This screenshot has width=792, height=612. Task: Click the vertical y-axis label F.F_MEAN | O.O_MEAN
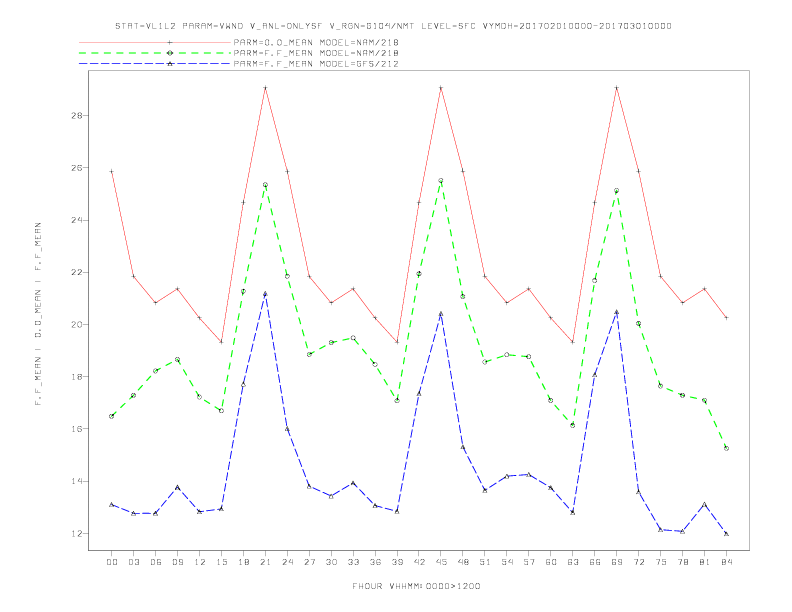(x=38, y=314)
